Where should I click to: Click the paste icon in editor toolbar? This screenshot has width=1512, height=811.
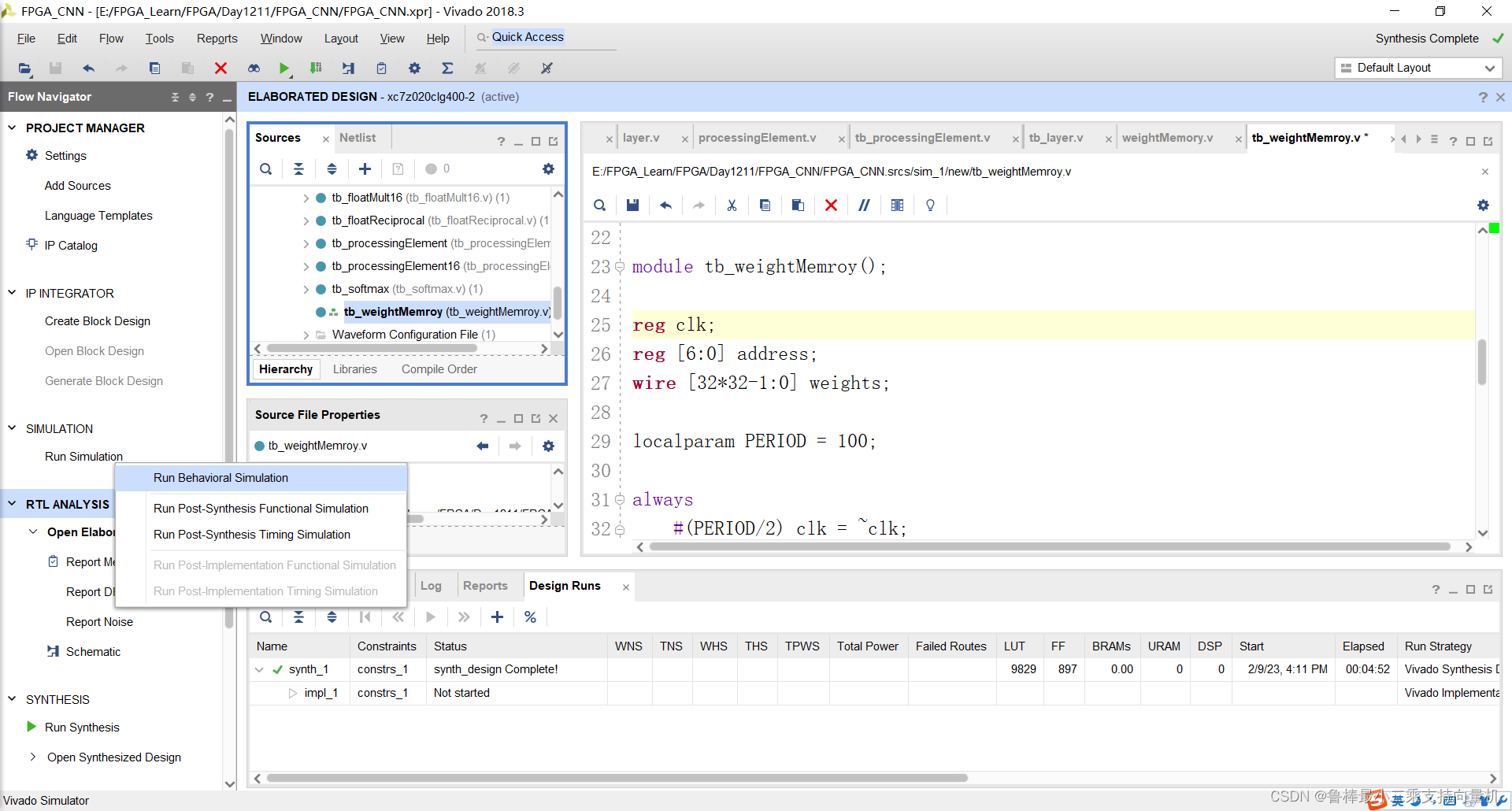click(798, 205)
